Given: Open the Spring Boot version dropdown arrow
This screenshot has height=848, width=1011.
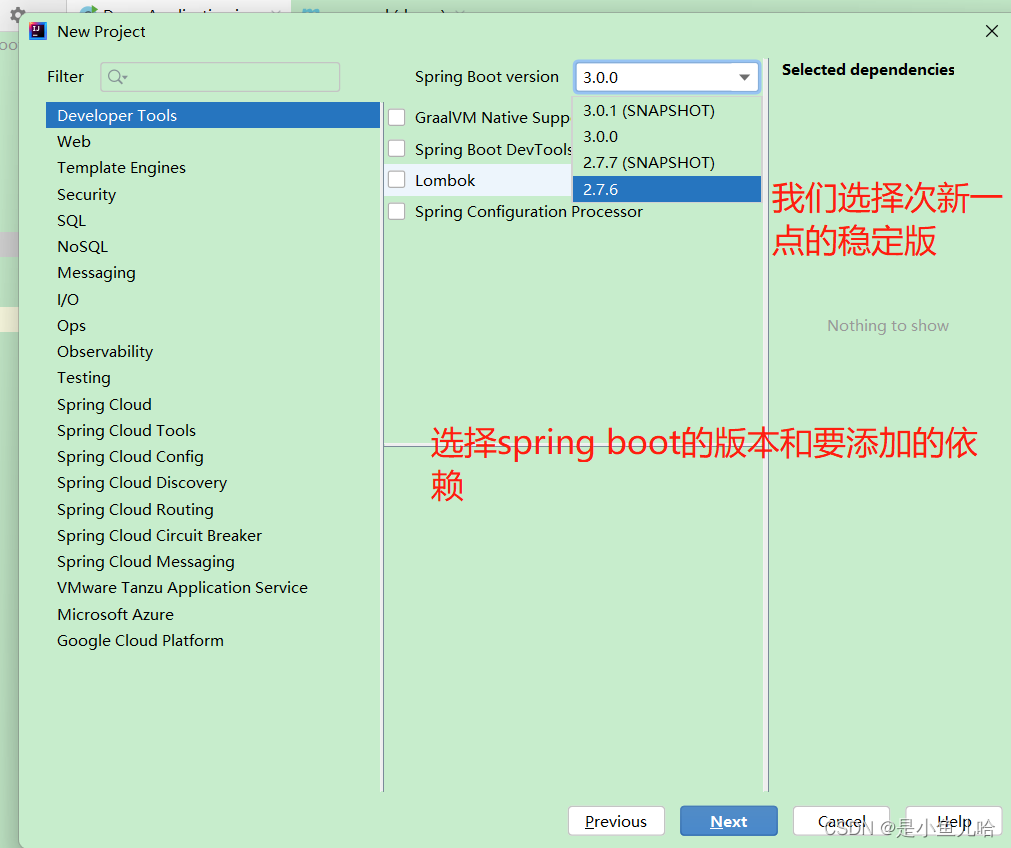Looking at the screenshot, I should tap(744, 77).
